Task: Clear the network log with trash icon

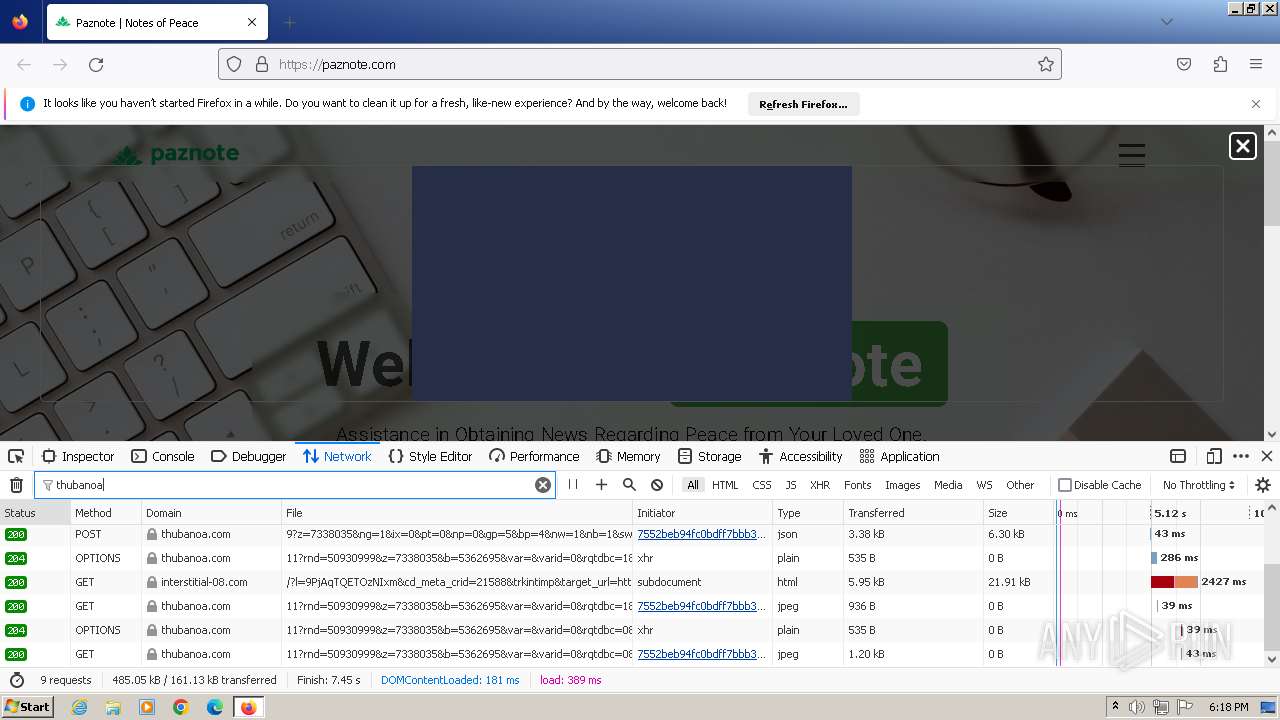Action: click(16, 485)
